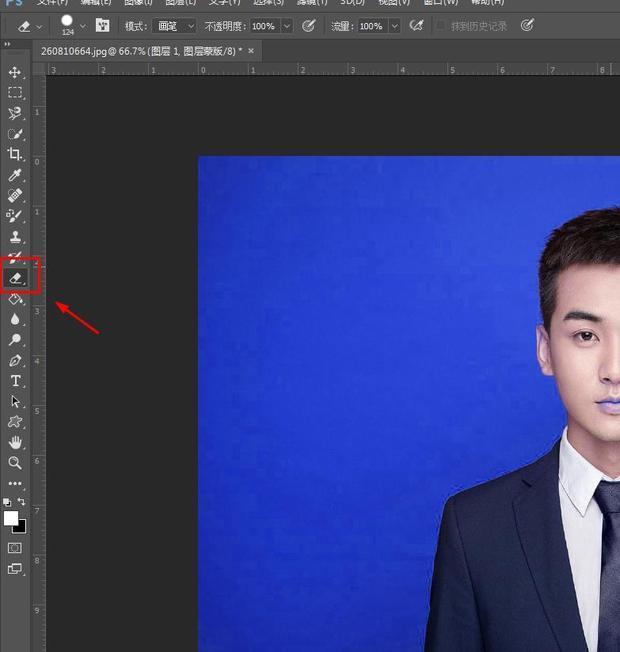Enable Erase to History checkbox
The height and width of the screenshot is (652, 620).
click(x=440, y=26)
